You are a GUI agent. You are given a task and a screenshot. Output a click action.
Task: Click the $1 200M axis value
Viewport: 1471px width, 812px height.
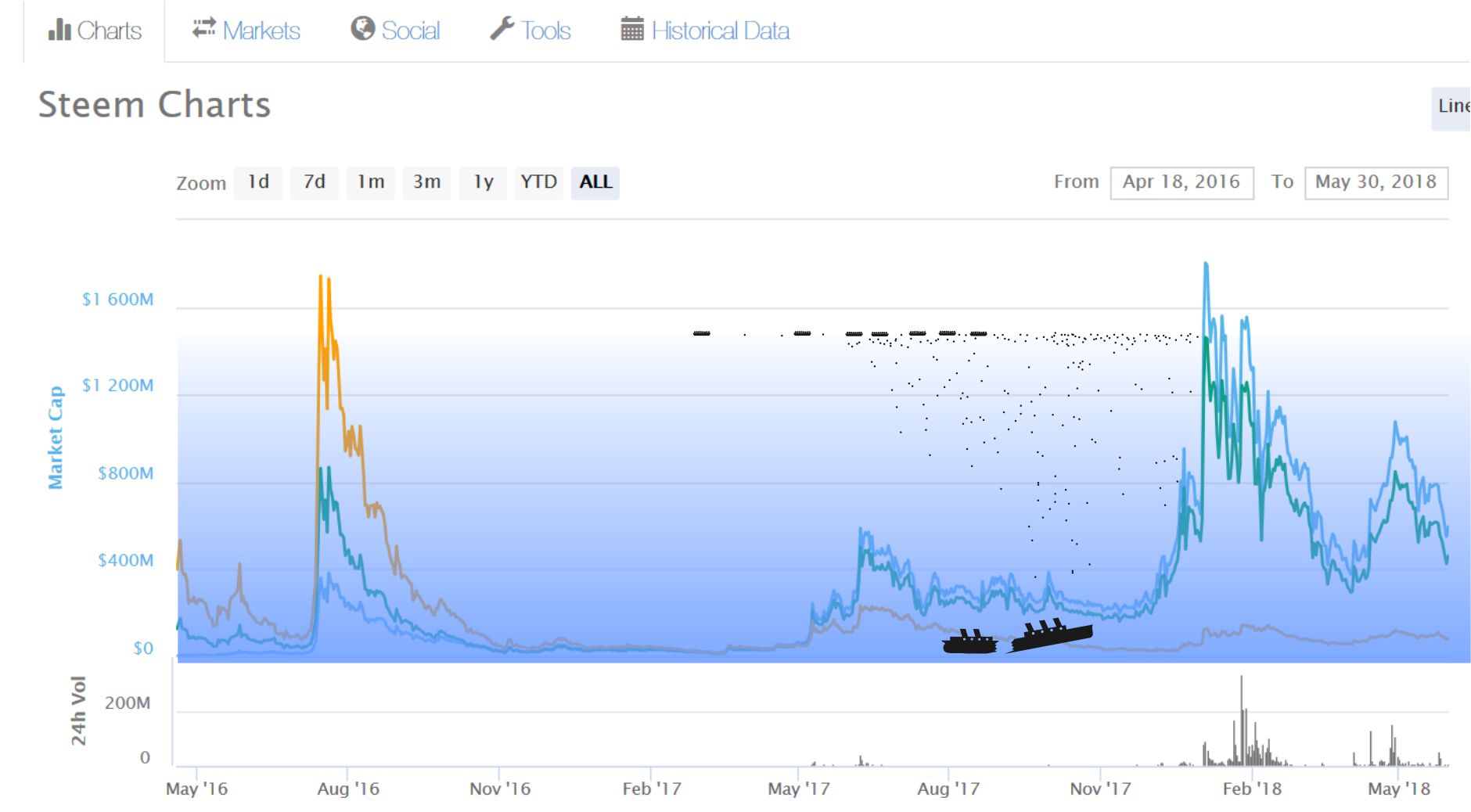coord(118,386)
